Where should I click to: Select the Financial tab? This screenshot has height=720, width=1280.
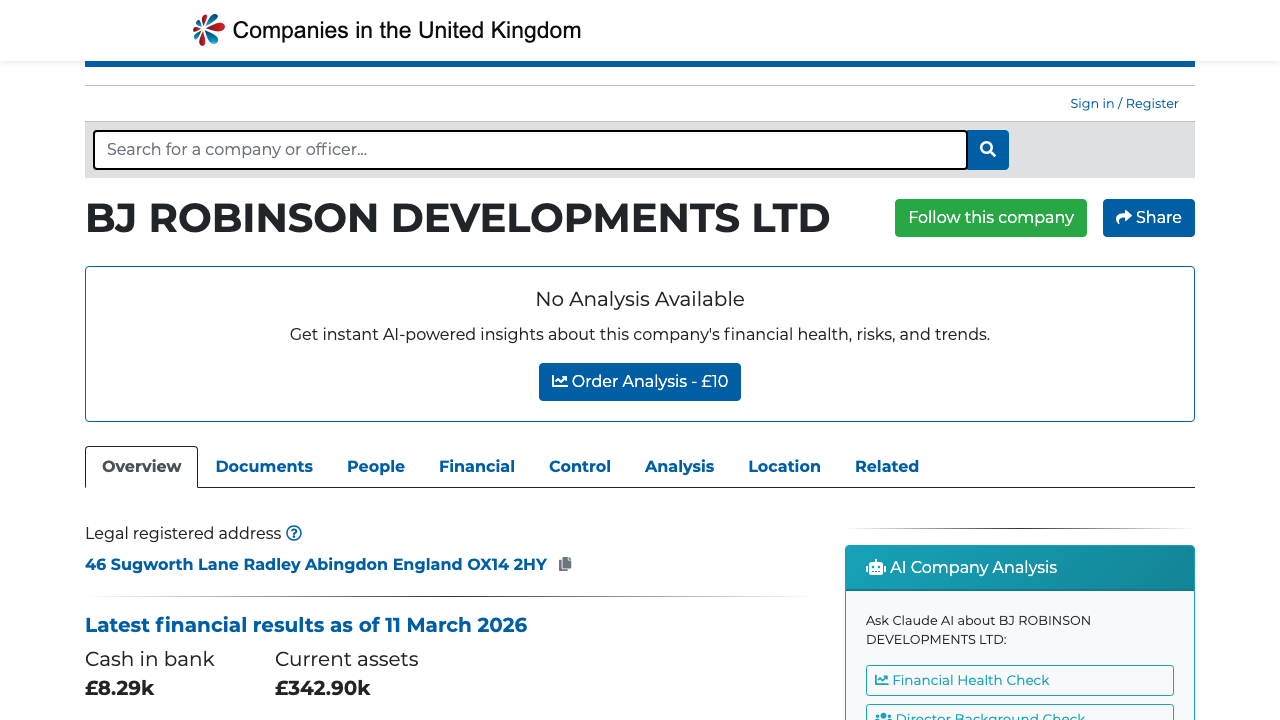point(477,466)
